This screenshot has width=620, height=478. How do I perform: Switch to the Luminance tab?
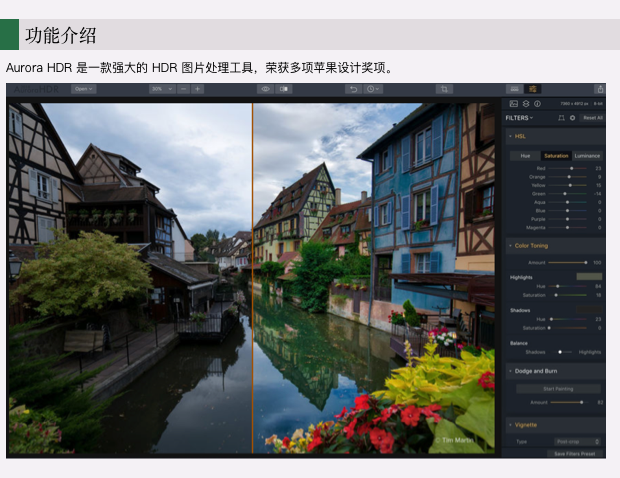coord(587,156)
